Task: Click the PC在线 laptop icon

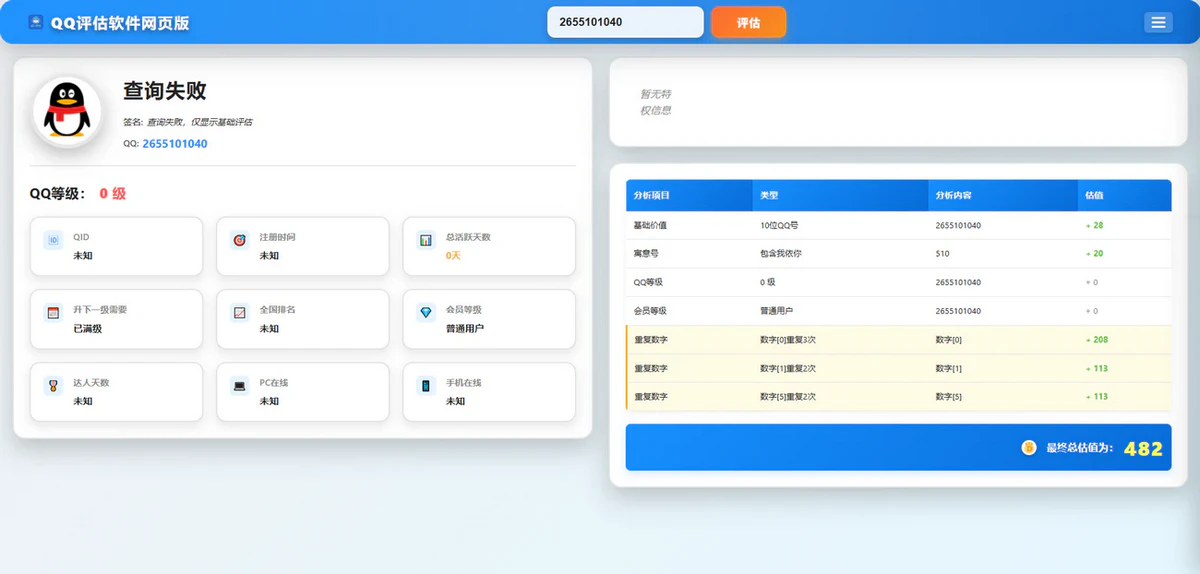Action: click(x=239, y=386)
